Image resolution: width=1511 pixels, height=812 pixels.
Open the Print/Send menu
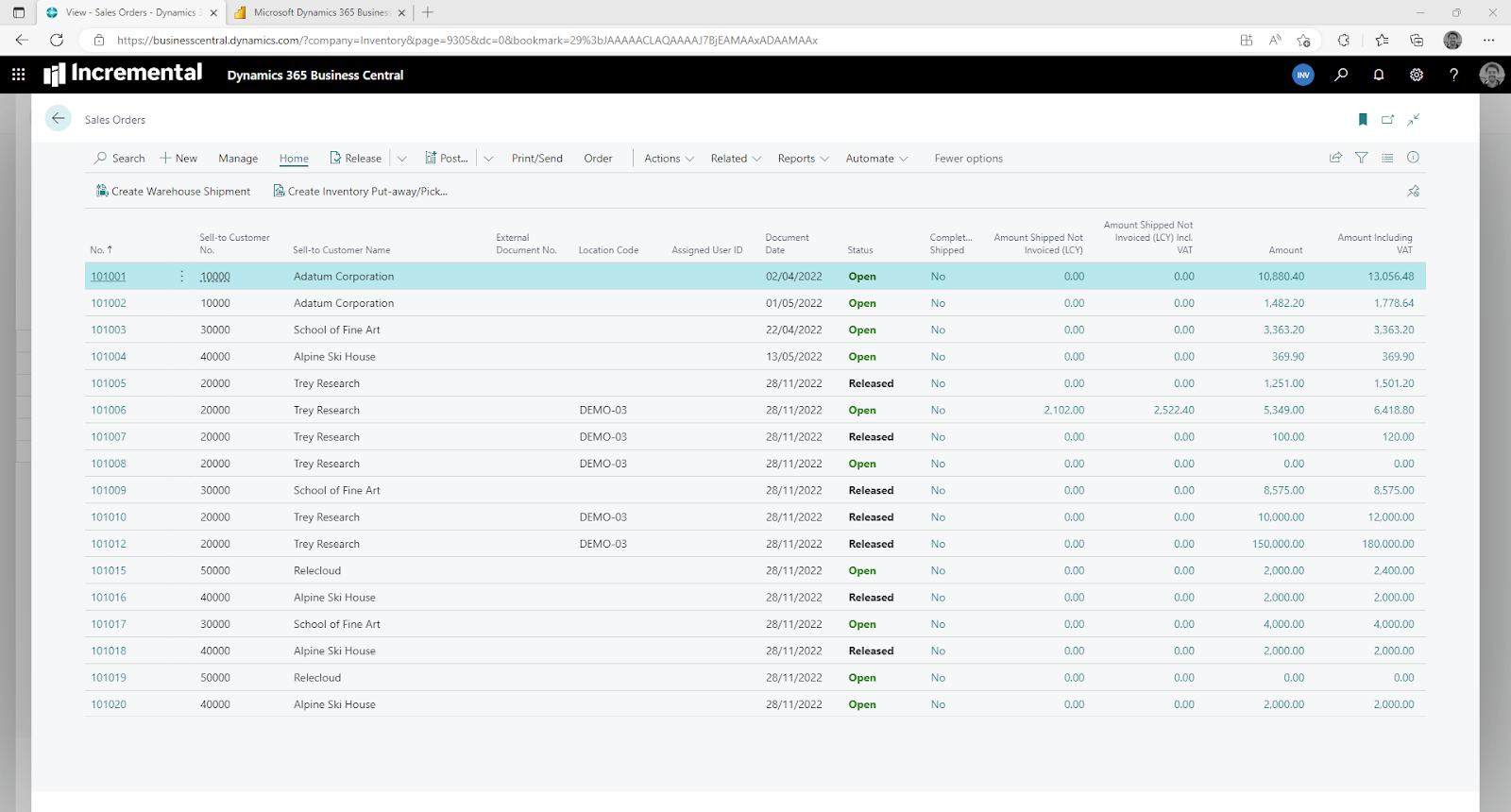(x=536, y=159)
